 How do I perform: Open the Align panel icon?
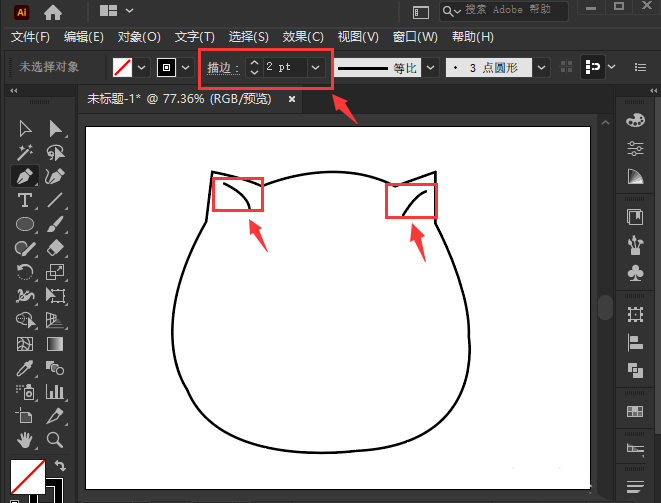pos(634,342)
